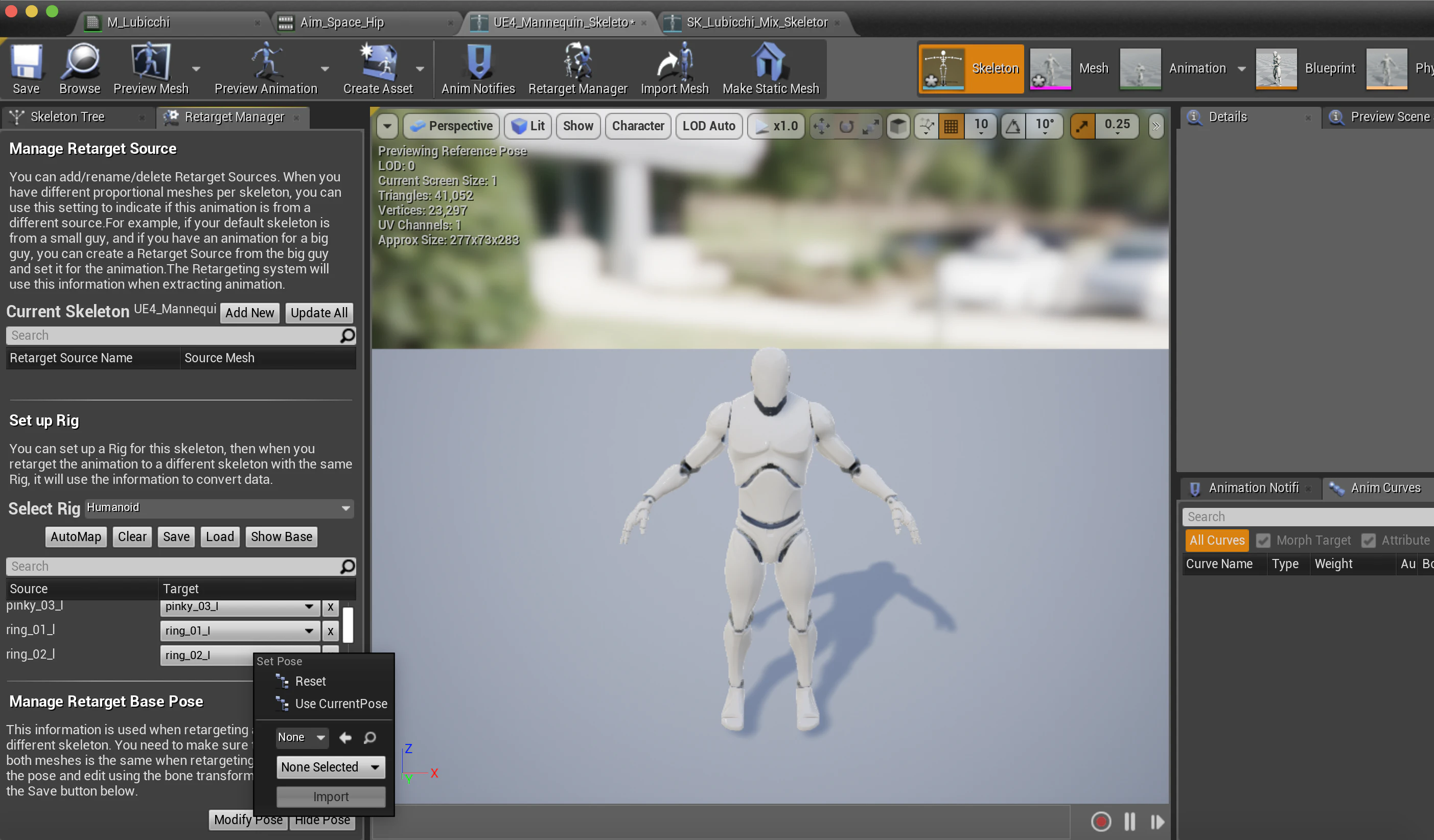Screen dimensions: 1434x840
Task: Open the ring_01_l target dropdown
Action: [x=240, y=631]
